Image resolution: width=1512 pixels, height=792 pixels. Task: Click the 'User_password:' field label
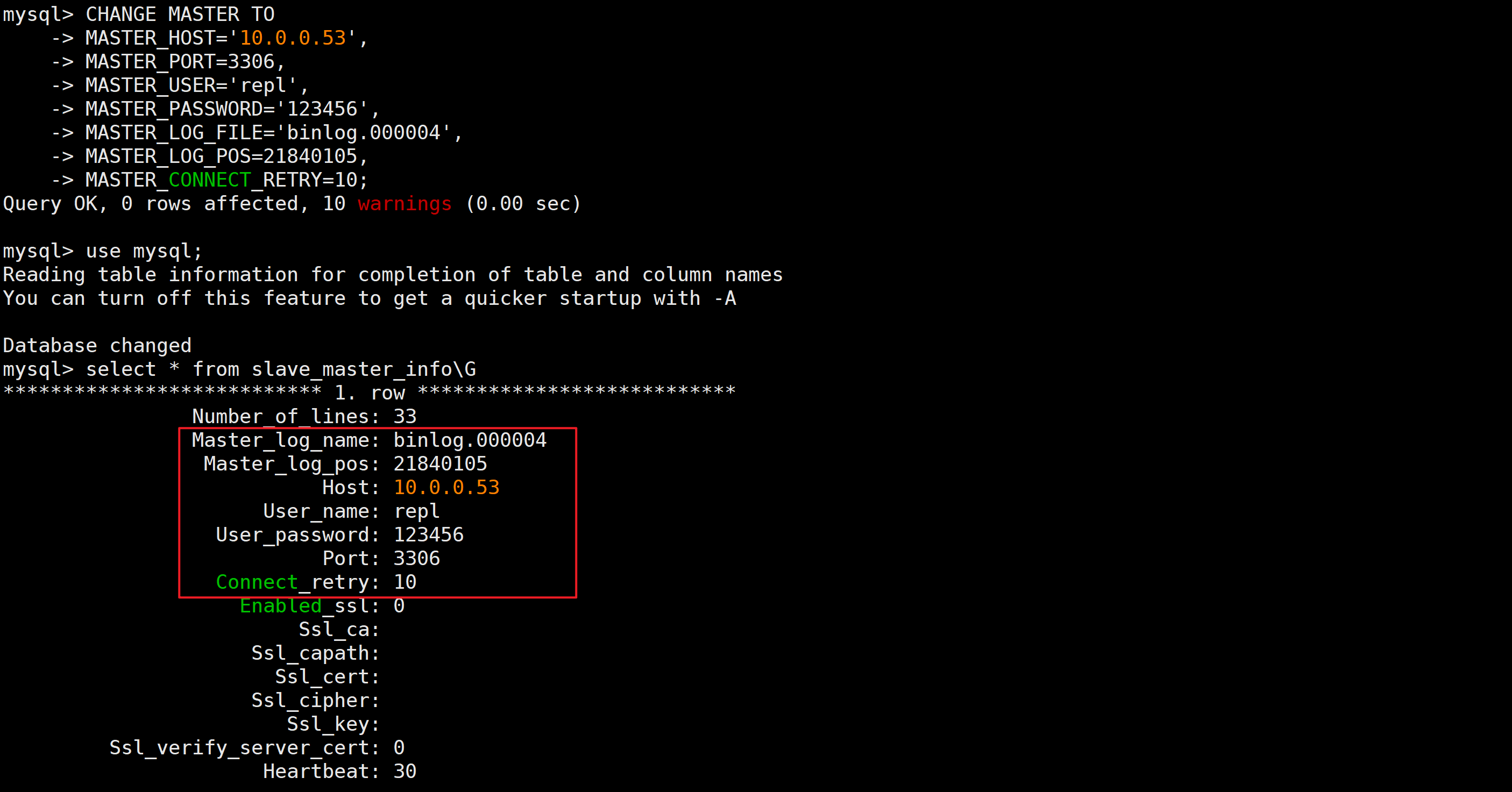click(297, 535)
